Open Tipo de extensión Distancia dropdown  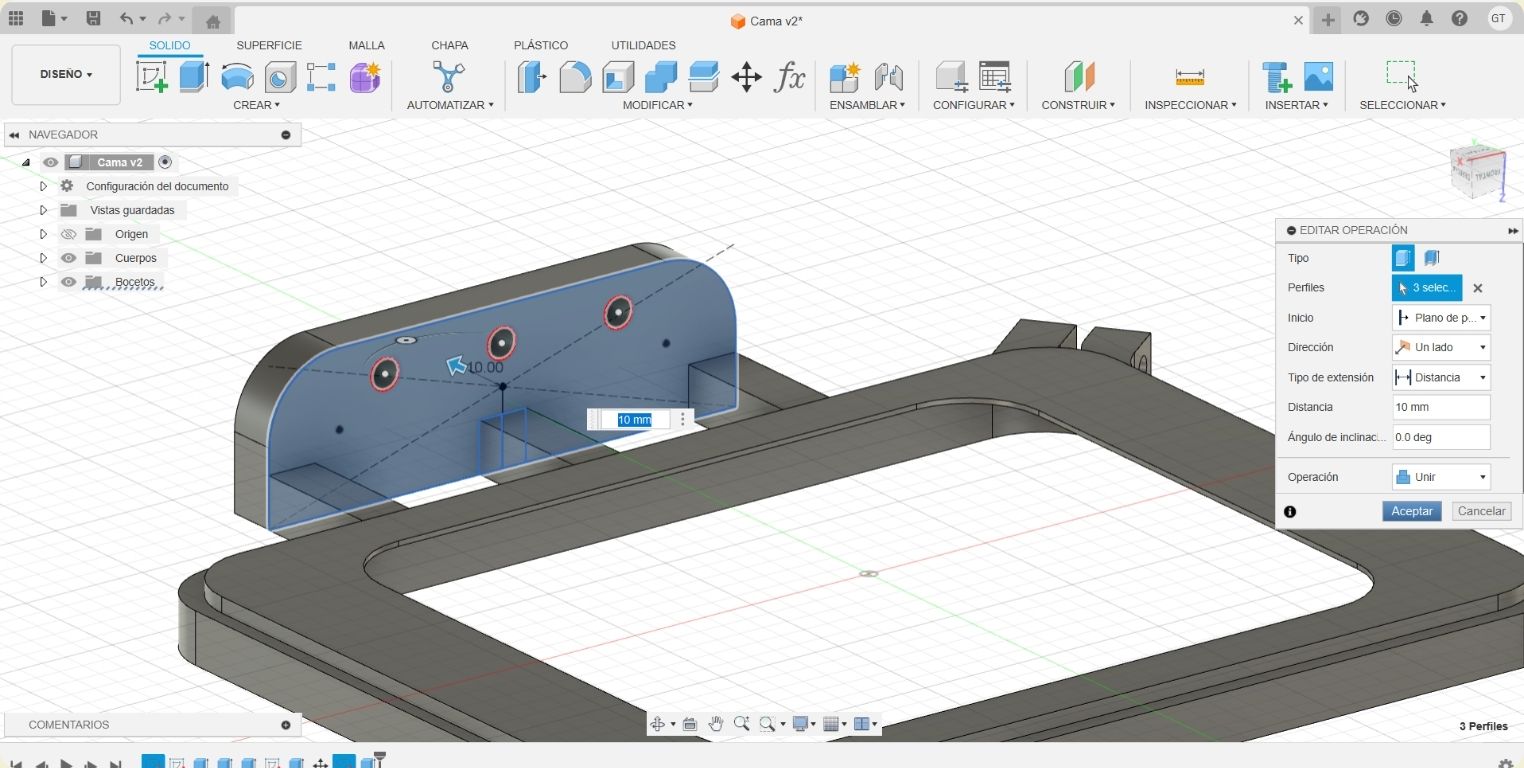point(1441,377)
